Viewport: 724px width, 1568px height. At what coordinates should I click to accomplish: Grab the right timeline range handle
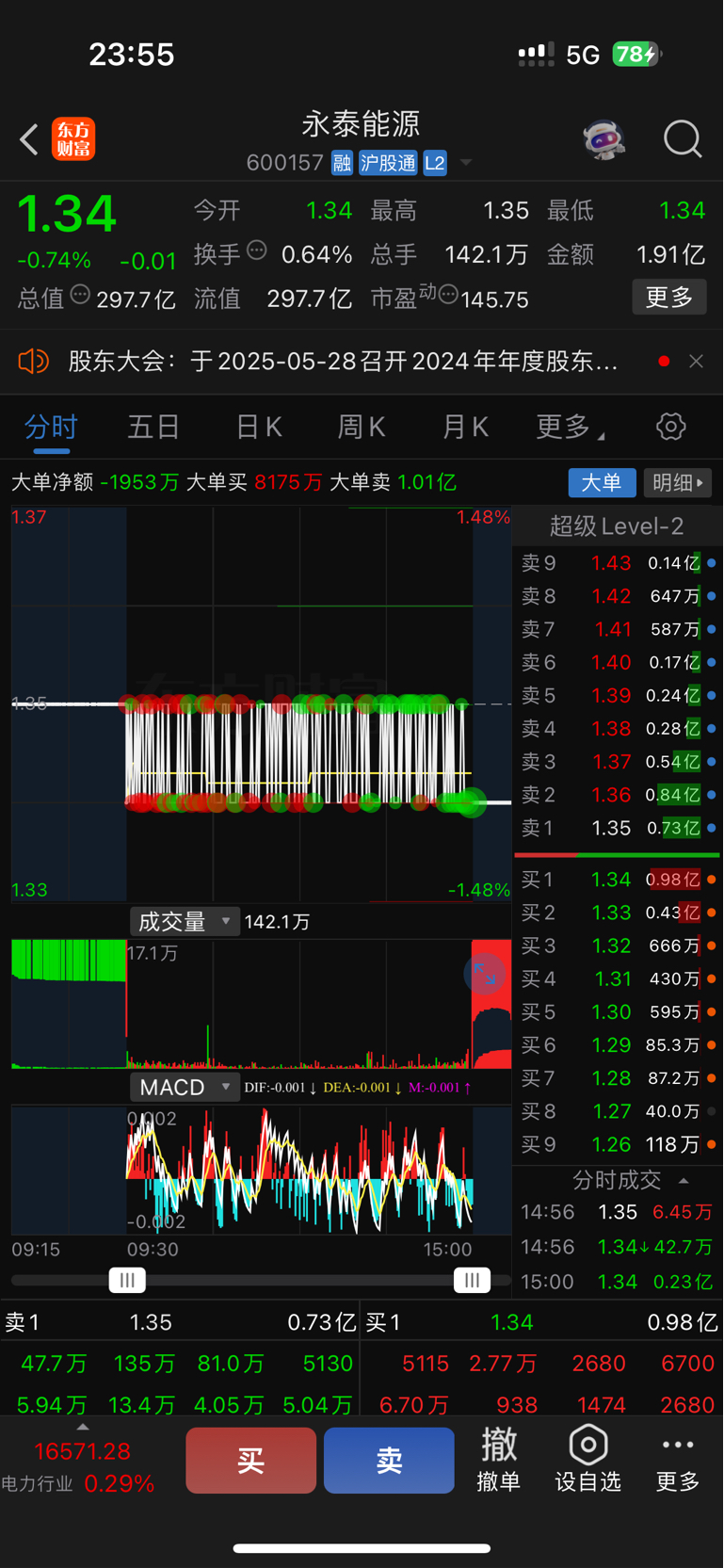tap(472, 1280)
